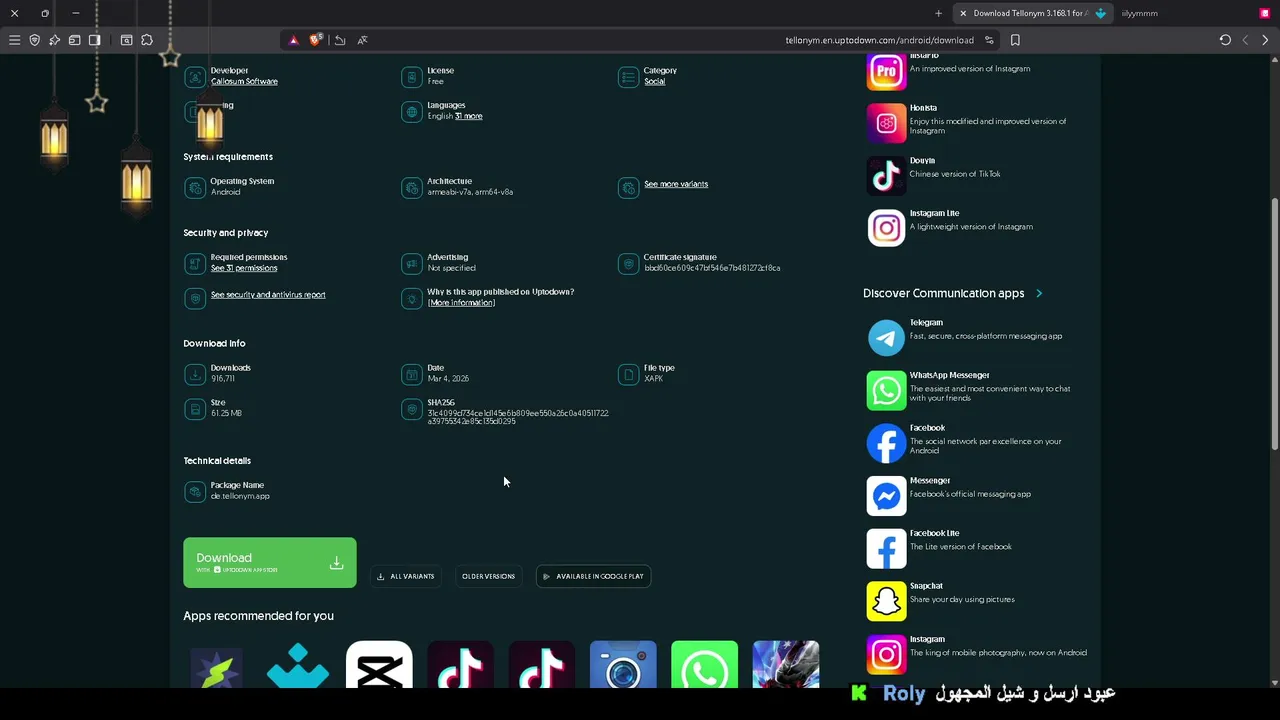The width and height of the screenshot is (1280, 720).
Task: Open the Instagram app icon in Communication list
Action: click(x=886, y=654)
